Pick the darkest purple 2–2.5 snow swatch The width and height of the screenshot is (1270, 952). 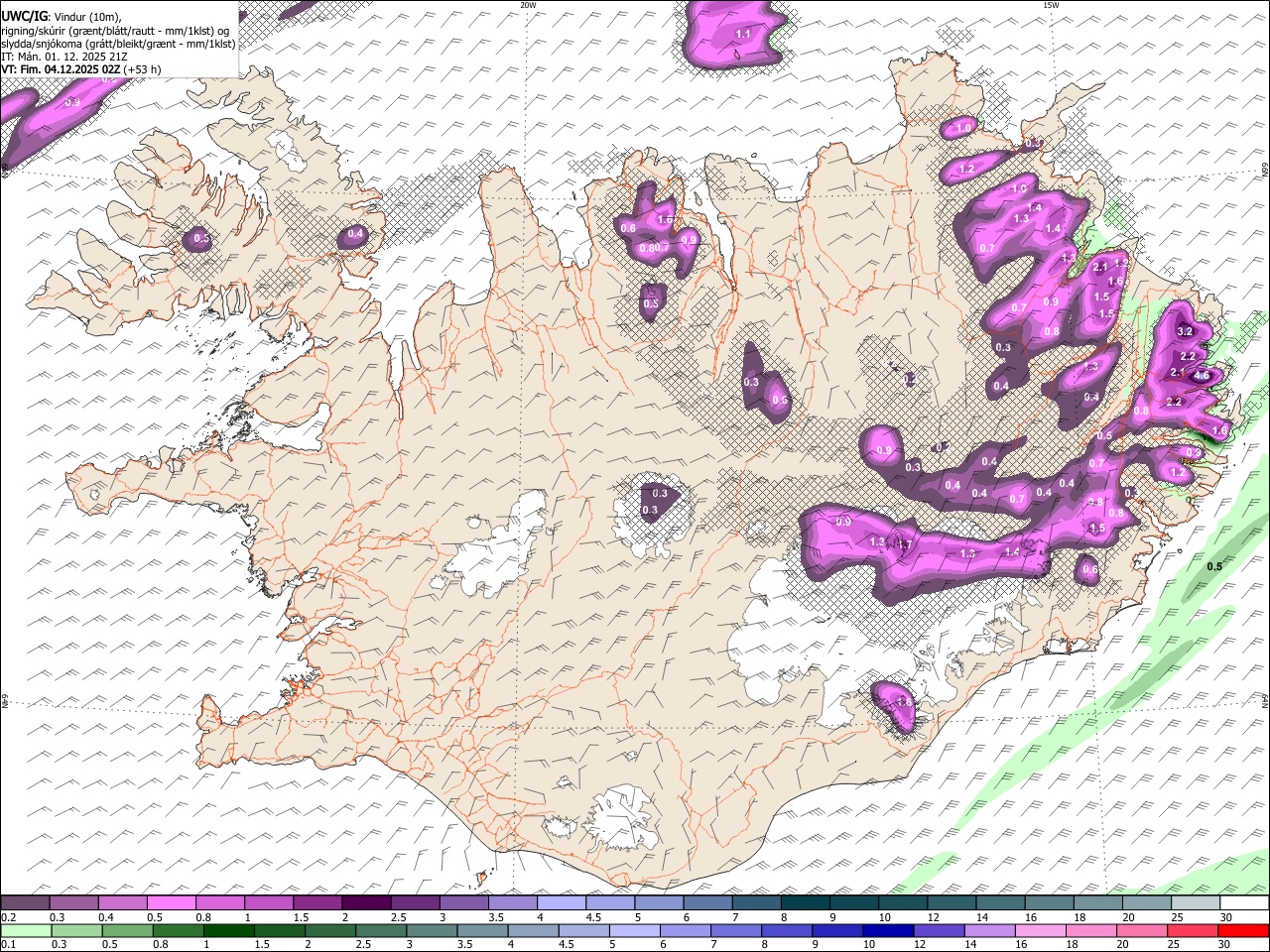click(365, 903)
